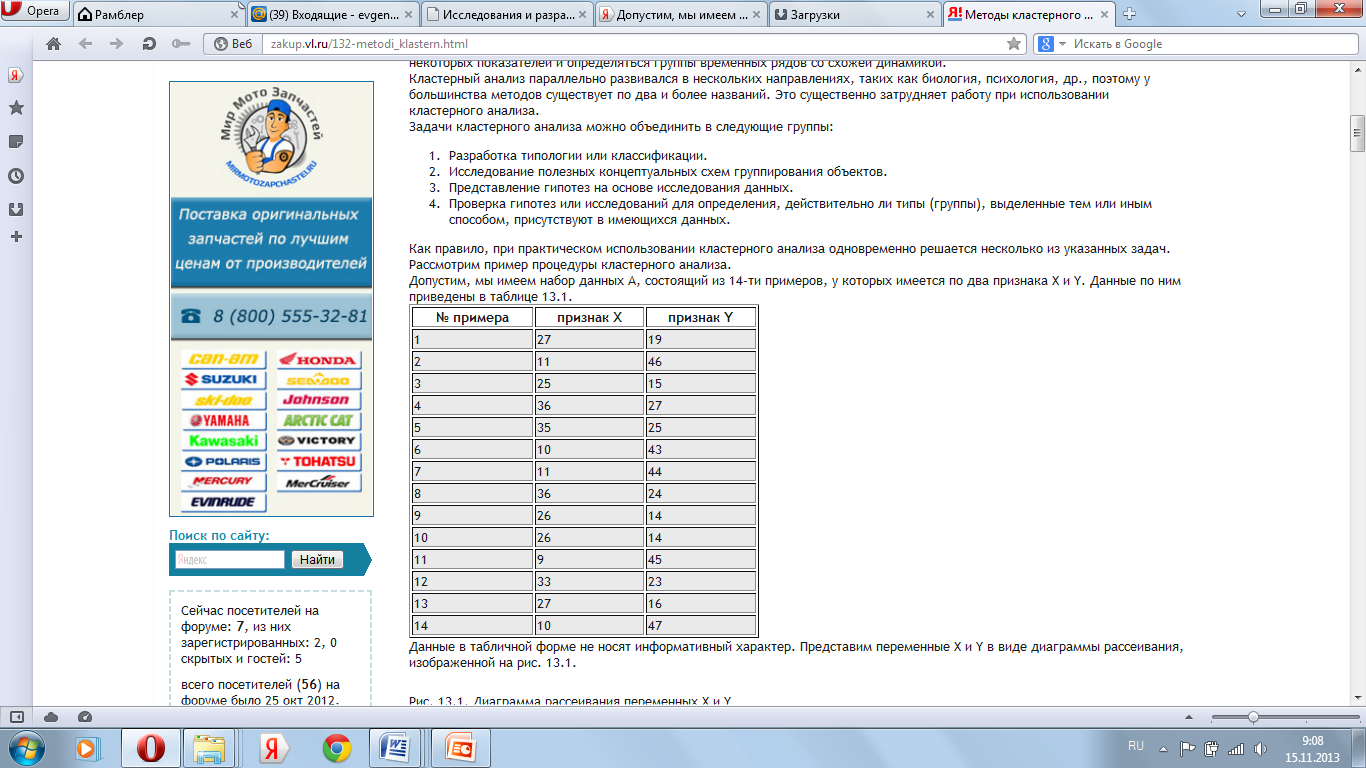
Task: Close the Загрузки tab
Action: point(929,15)
